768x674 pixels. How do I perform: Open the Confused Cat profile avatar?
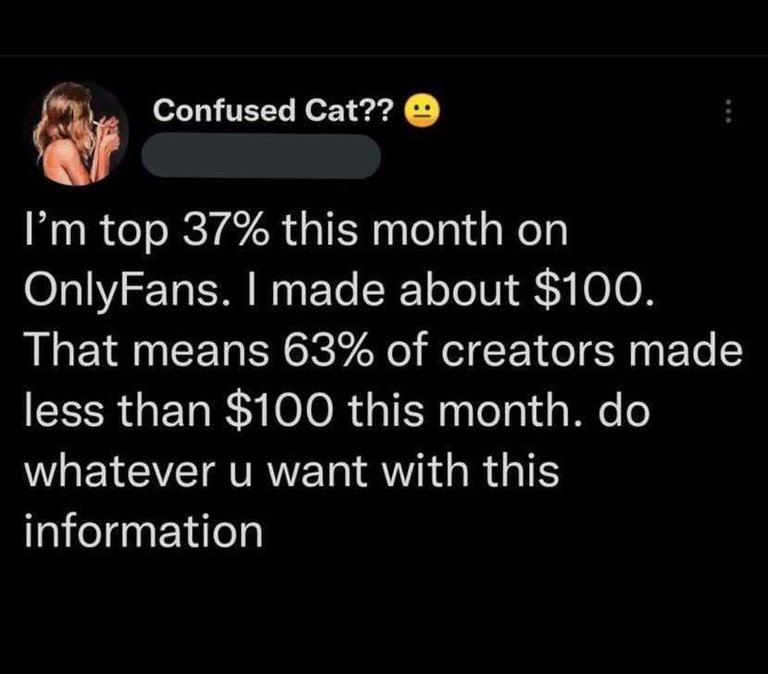click(x=81, y=133)
